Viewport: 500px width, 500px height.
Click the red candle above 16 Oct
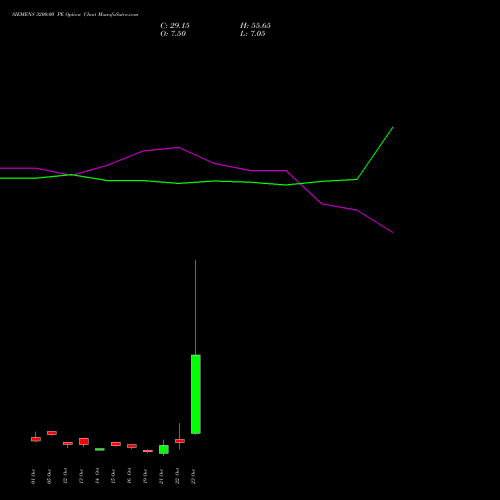[132, 446]
